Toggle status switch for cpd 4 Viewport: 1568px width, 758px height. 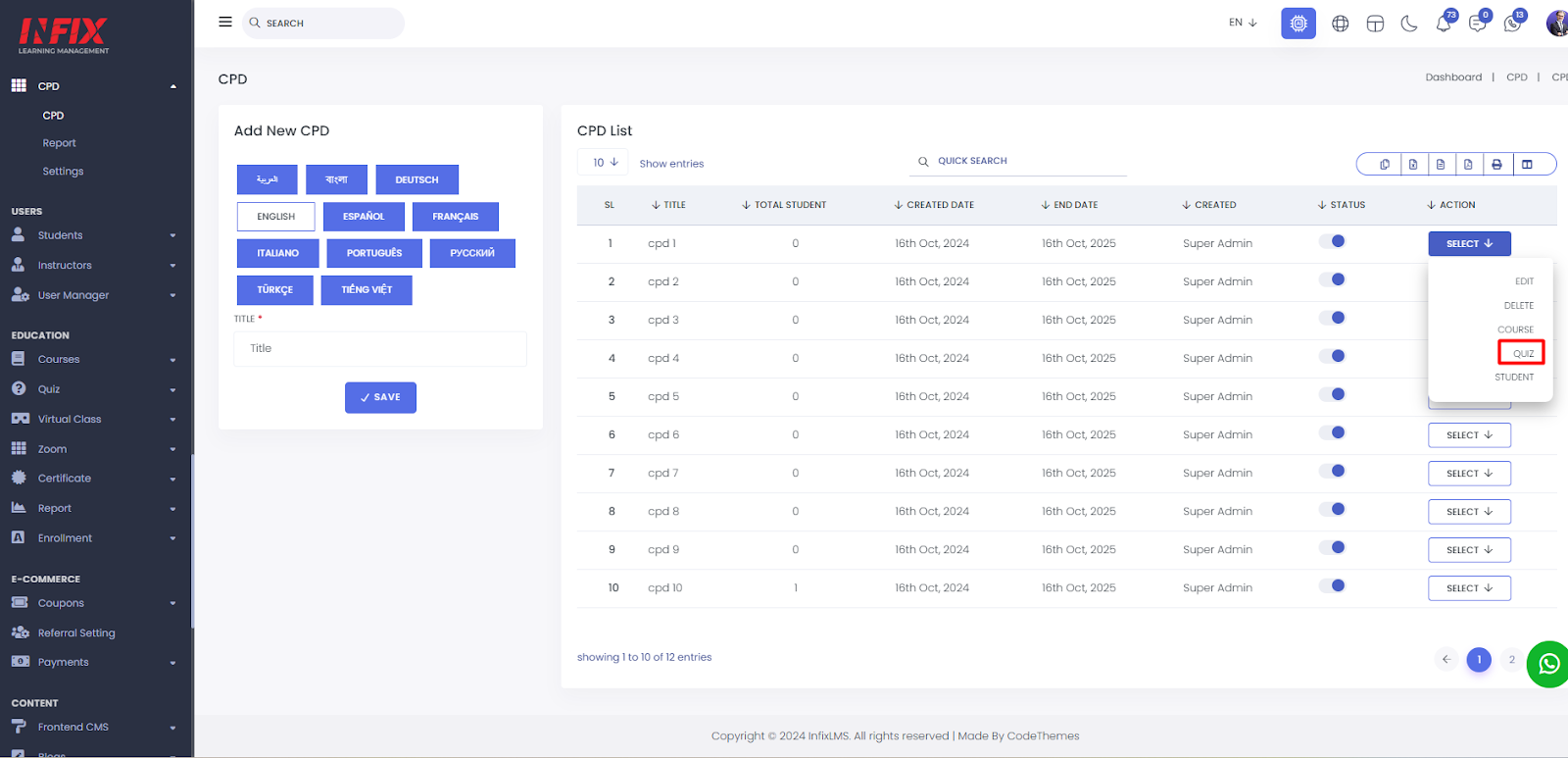pos(1332,356)
